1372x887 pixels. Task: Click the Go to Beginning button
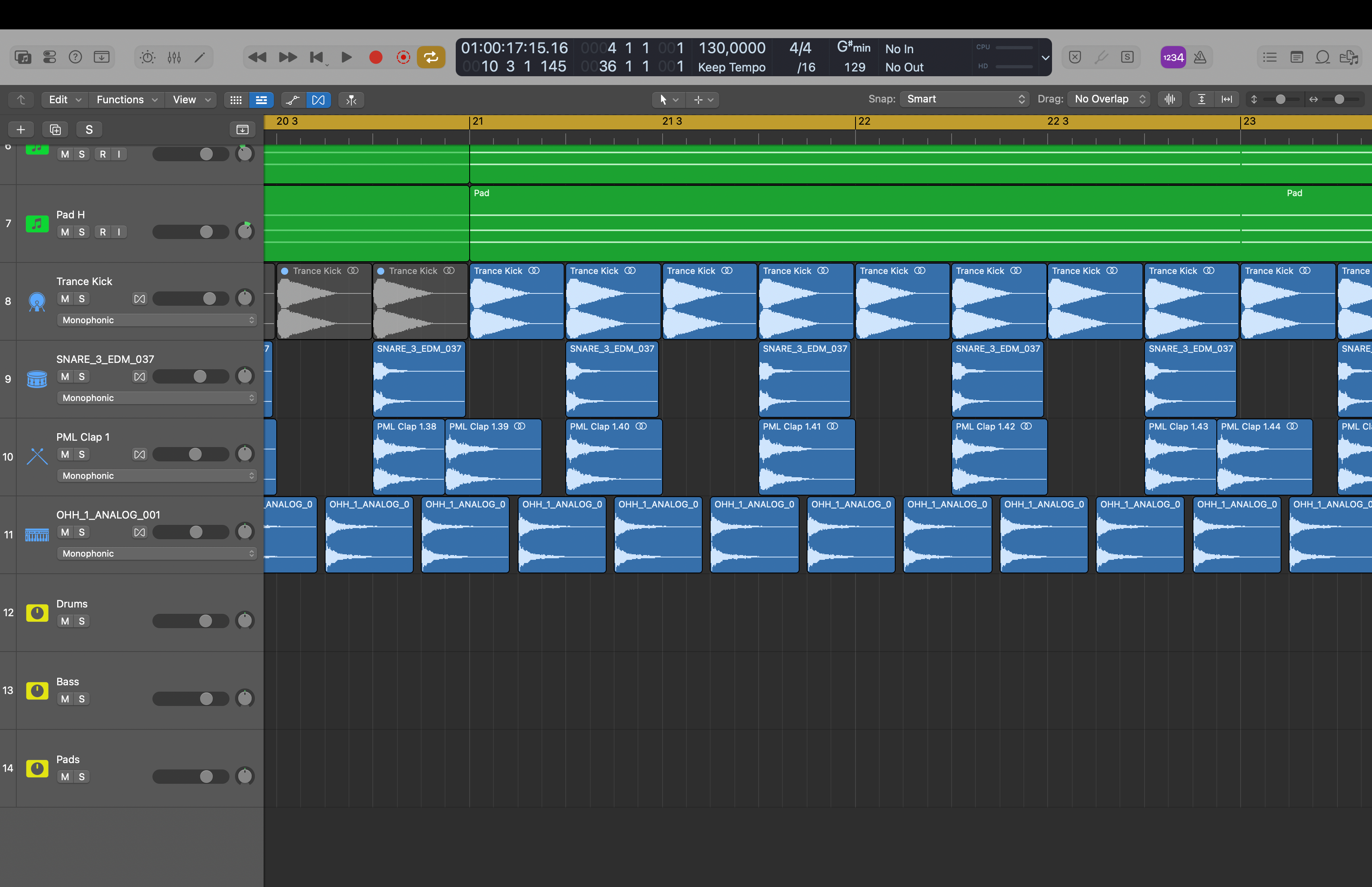(317, 57)
